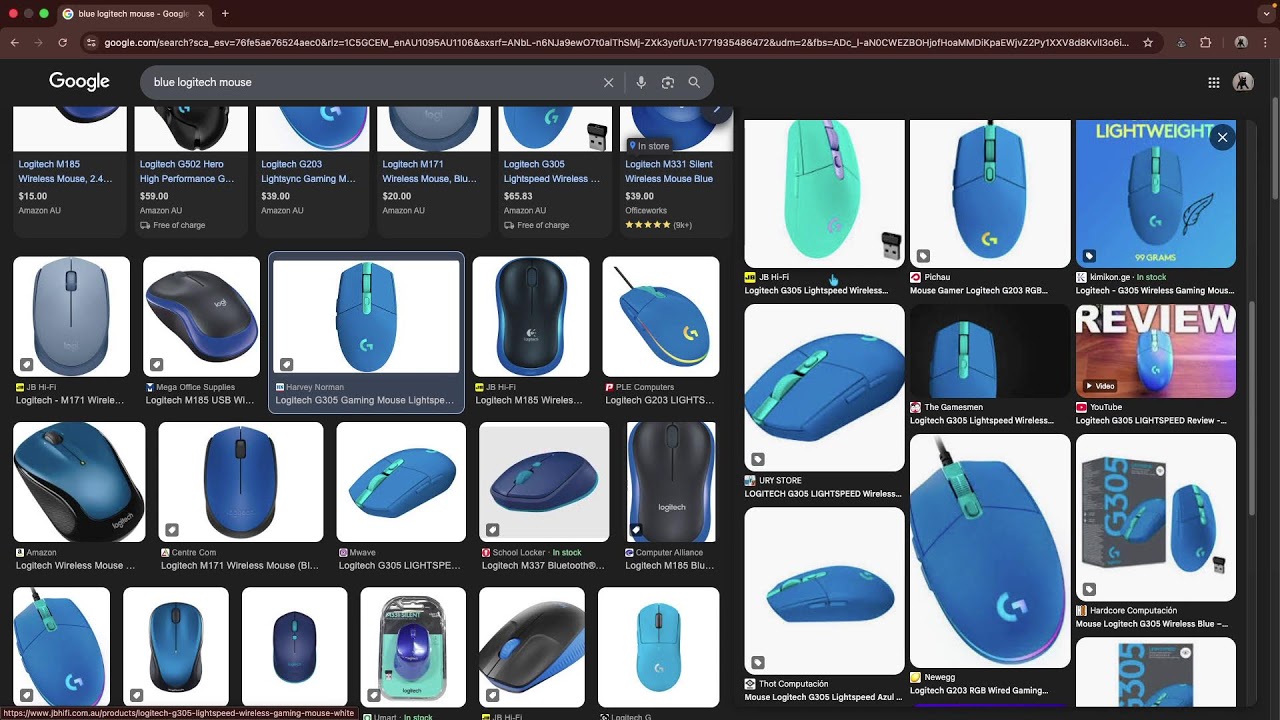The height and width of the screenshot is (720, 1280).
Task: Click the Officeworks five-star rating (9k+)
Action: coord(658,225)
